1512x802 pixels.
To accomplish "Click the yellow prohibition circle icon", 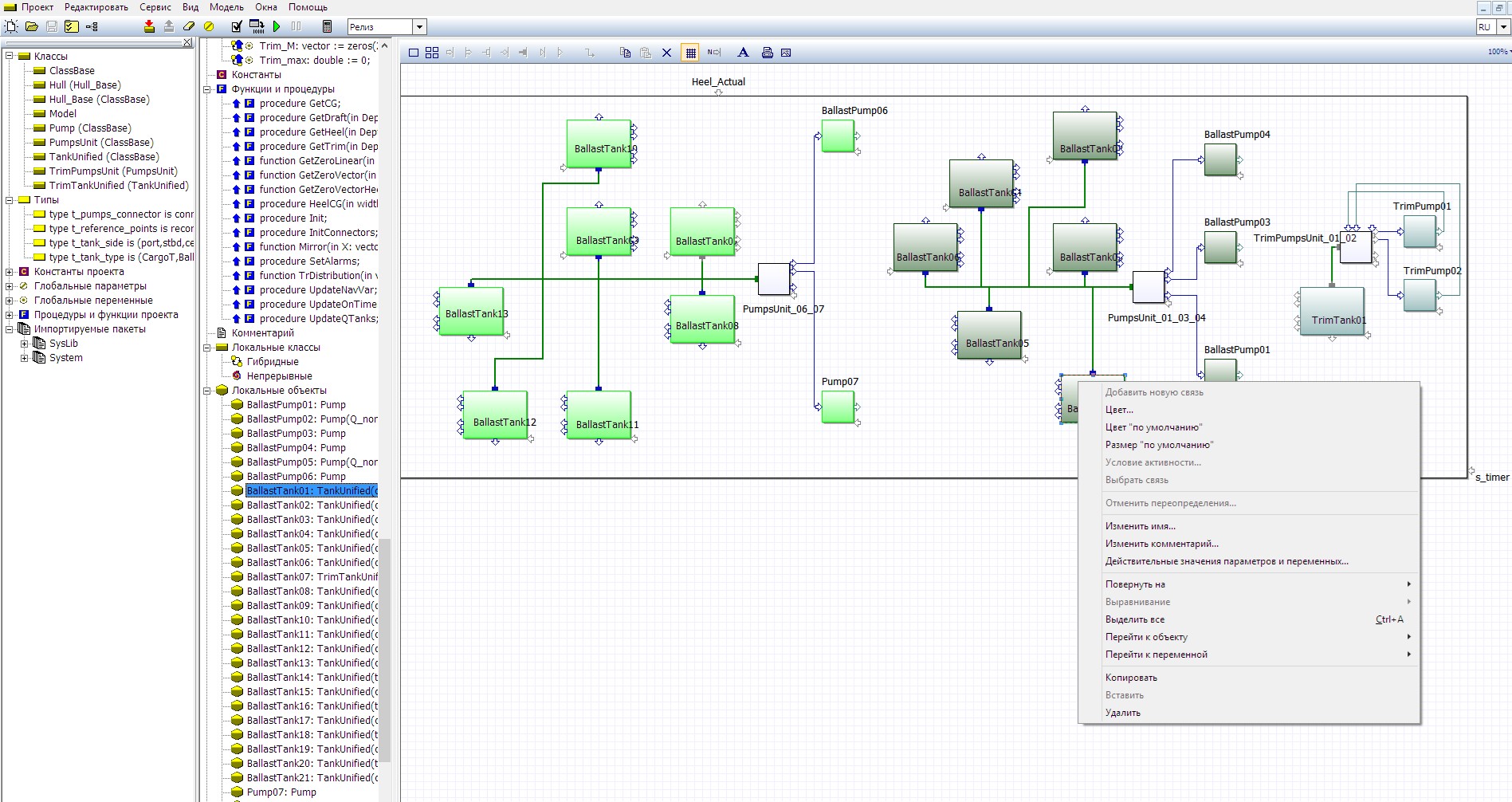I will point(209,26).
